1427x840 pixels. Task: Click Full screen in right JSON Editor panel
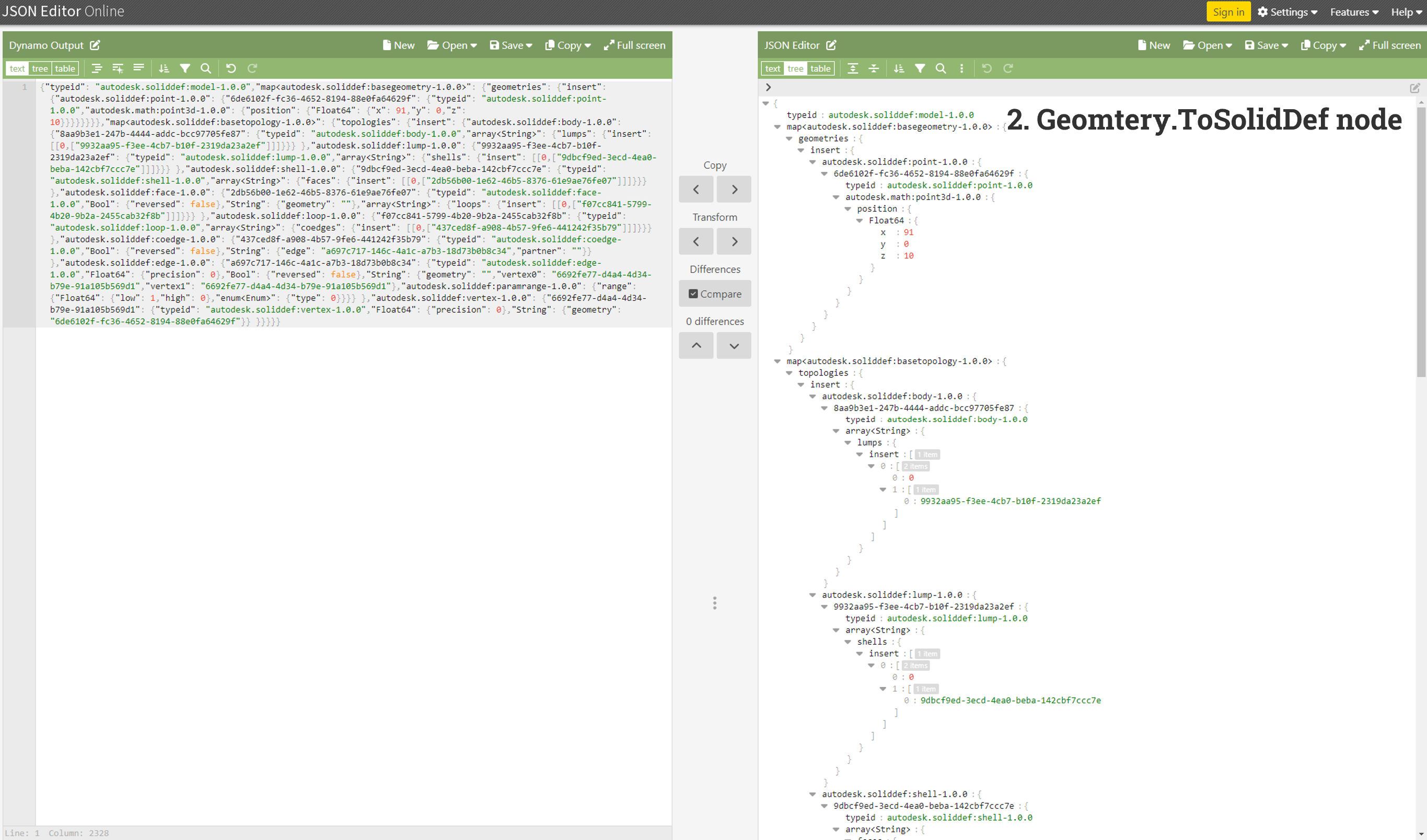(x=1389, y=45)
